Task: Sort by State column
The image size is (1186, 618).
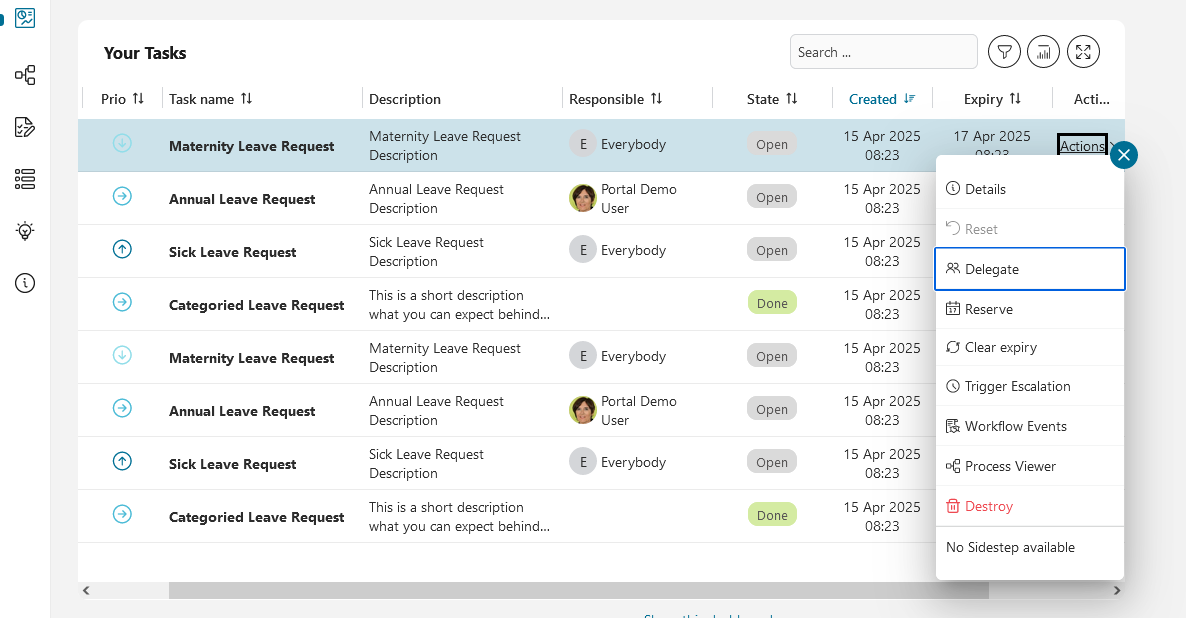Action: [x=791, y=99]
